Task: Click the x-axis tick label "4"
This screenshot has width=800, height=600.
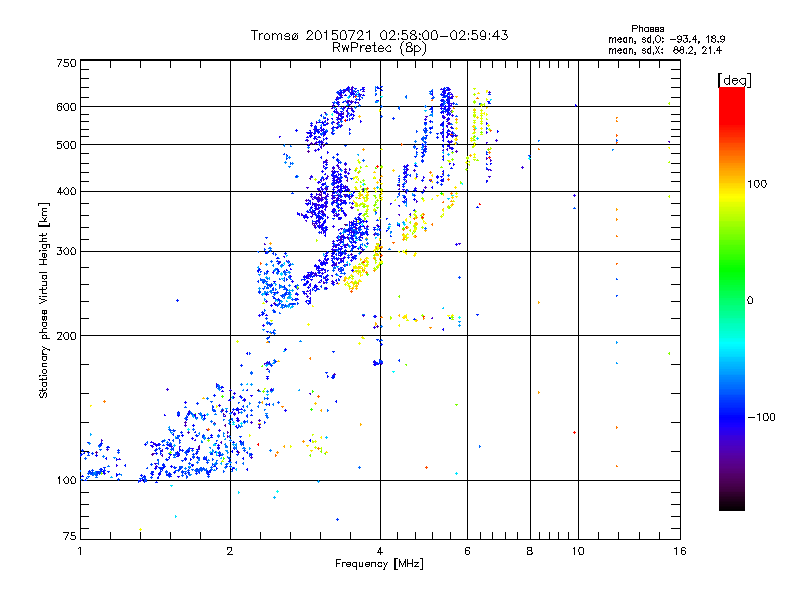Action: (x=380, y=551)
